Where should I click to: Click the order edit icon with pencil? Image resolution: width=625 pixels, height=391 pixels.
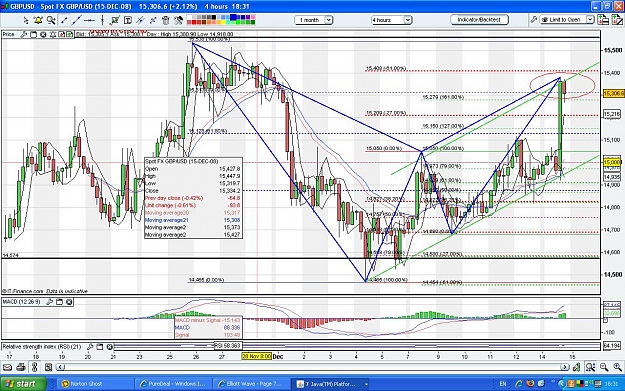coord(617,20)
